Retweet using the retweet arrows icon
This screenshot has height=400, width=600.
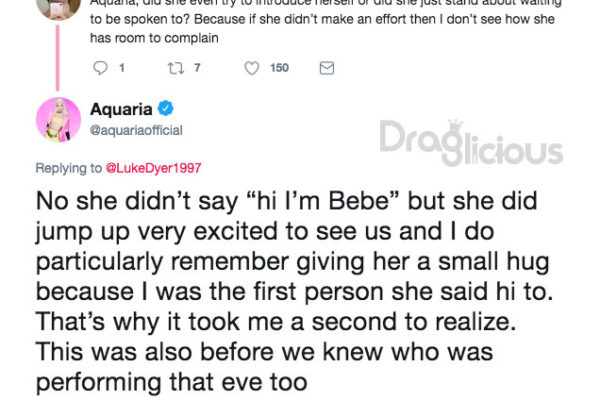click(176, 68)
